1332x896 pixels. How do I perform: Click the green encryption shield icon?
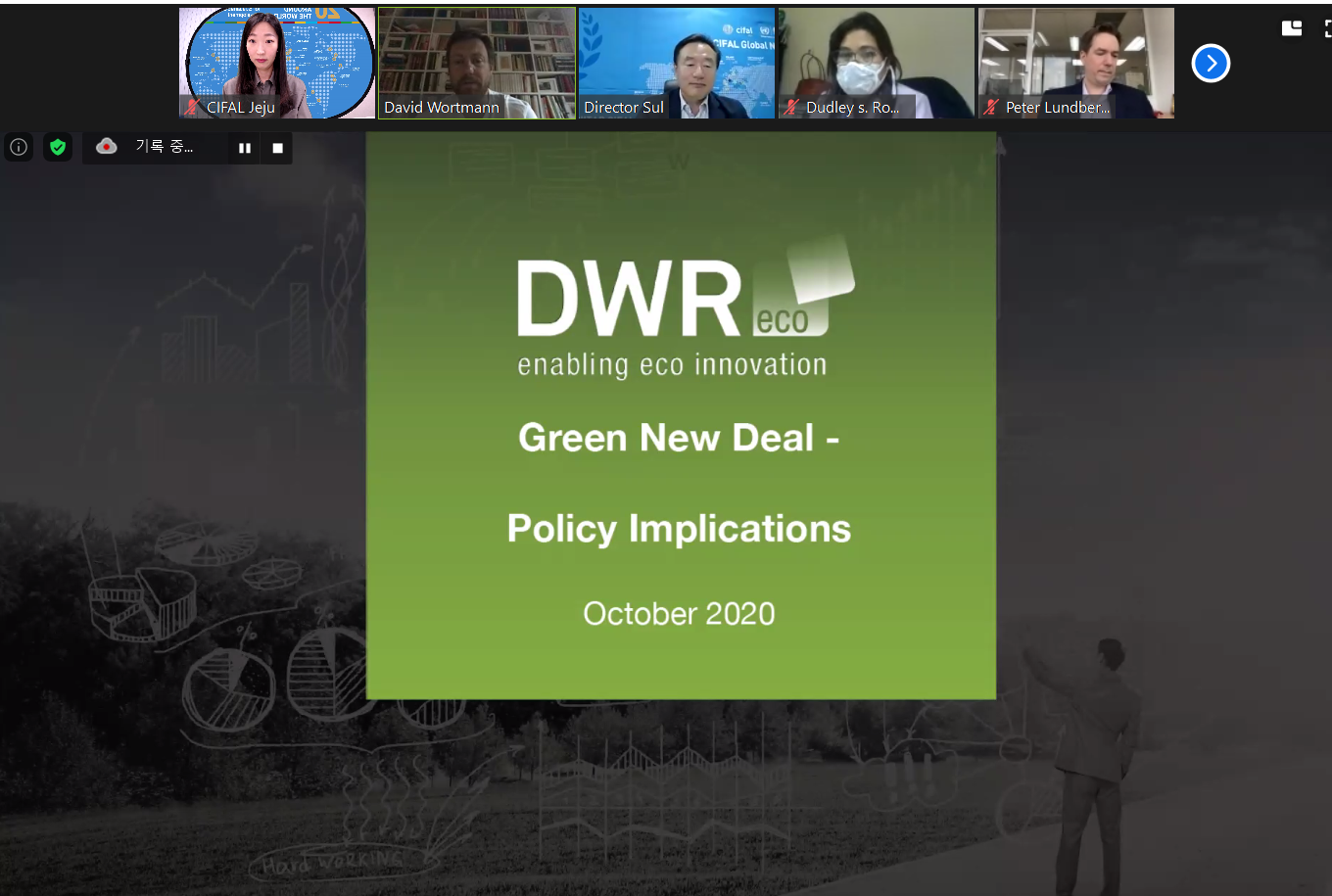click(58, 147)
